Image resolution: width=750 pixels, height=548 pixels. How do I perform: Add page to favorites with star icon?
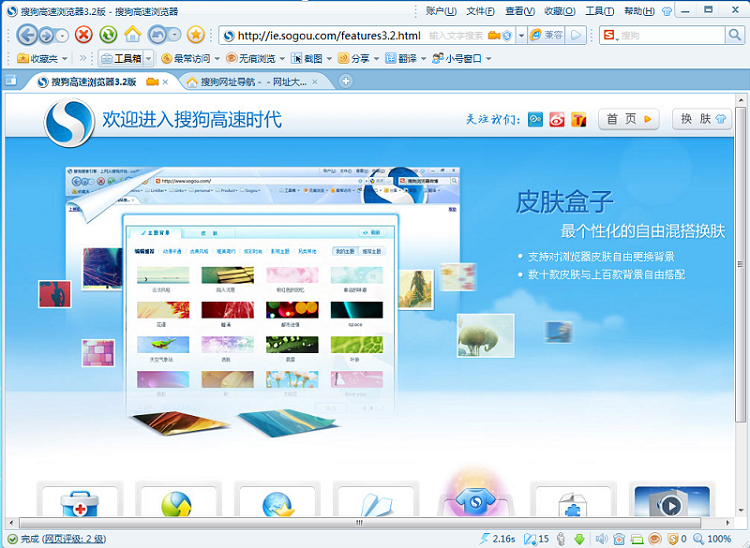click(x=196, y=34)
